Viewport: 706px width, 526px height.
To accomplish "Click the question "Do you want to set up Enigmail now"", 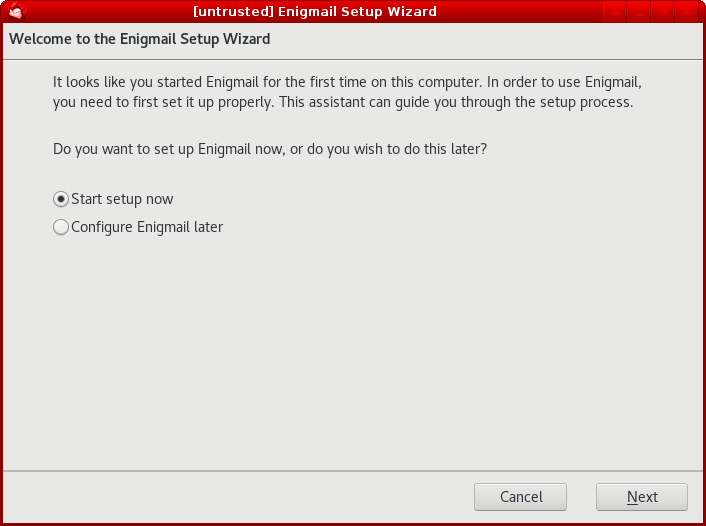I will pyautogui.click(x=270, y=149).
